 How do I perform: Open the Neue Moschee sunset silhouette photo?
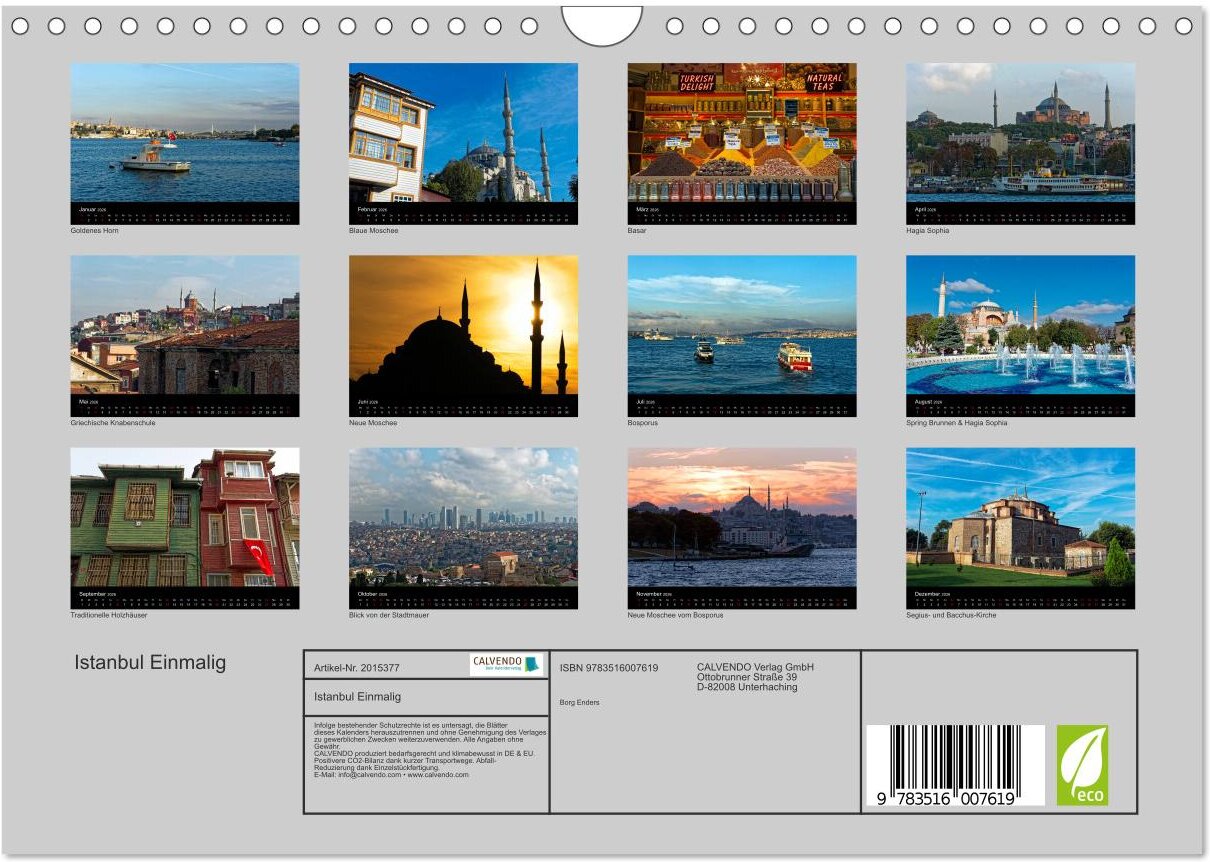pyautogui.click(x=463, y=324)
